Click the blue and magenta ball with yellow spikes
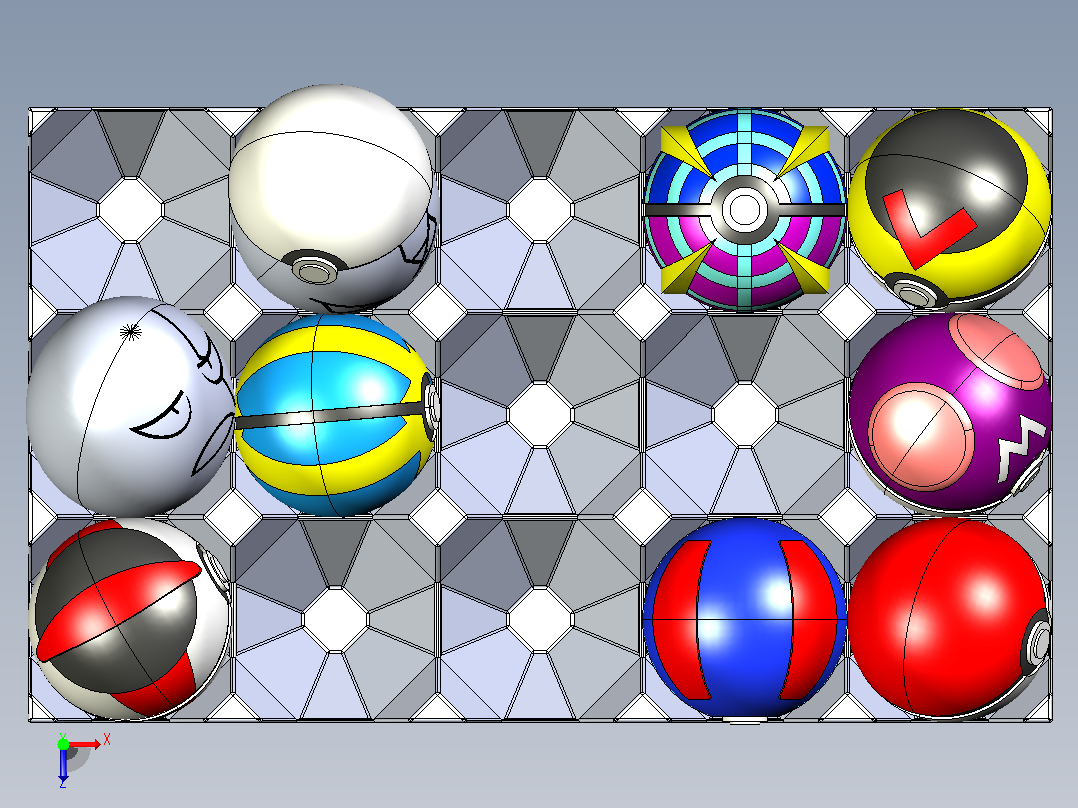The height and width of the screenshot is (808, 1078). point(745,210)
